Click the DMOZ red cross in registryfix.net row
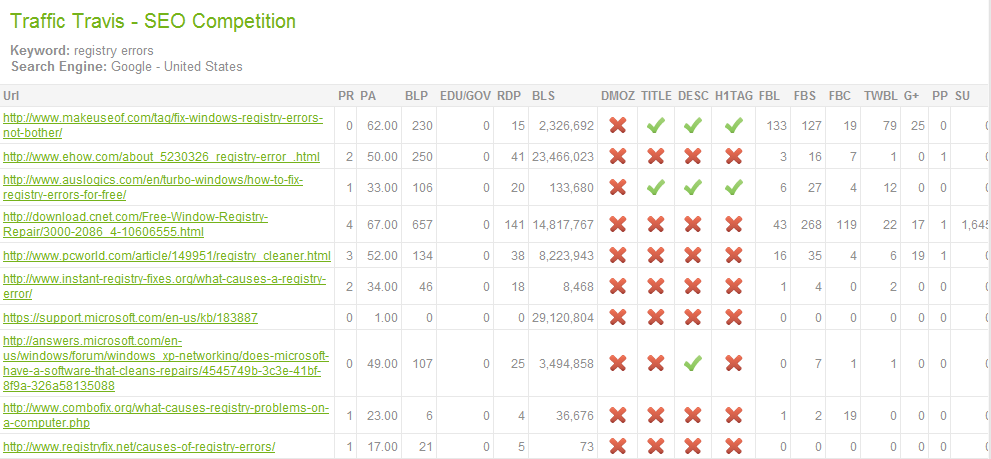Viewport: 991px width, 459px height. click(x=618, y=446)
